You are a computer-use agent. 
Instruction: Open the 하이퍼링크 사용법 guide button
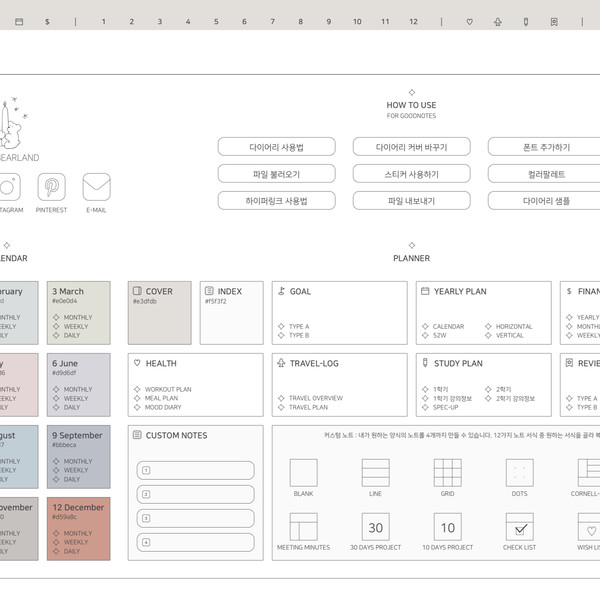tap(277, 201)
